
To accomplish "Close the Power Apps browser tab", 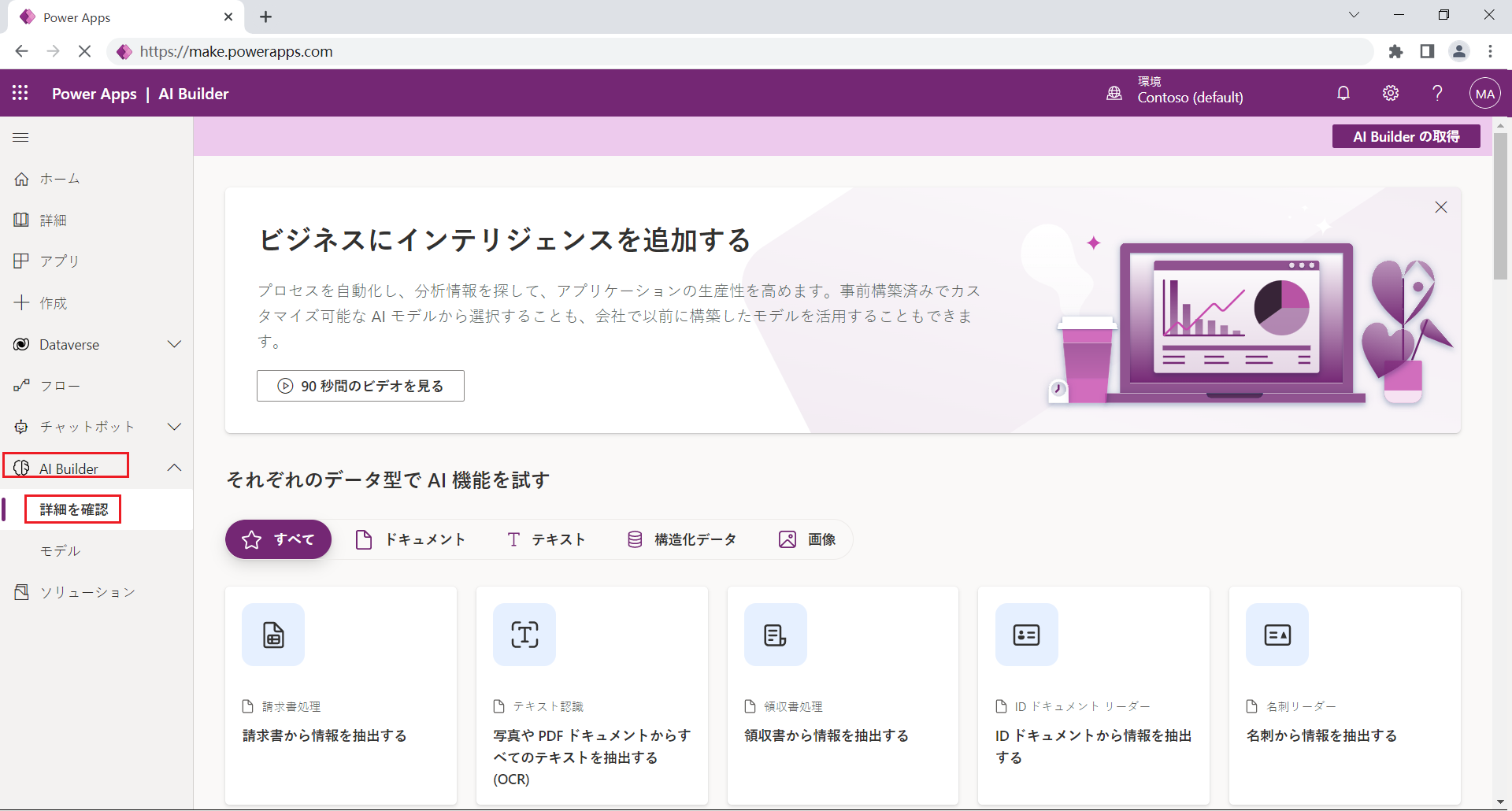I will (x=228, y=17).
